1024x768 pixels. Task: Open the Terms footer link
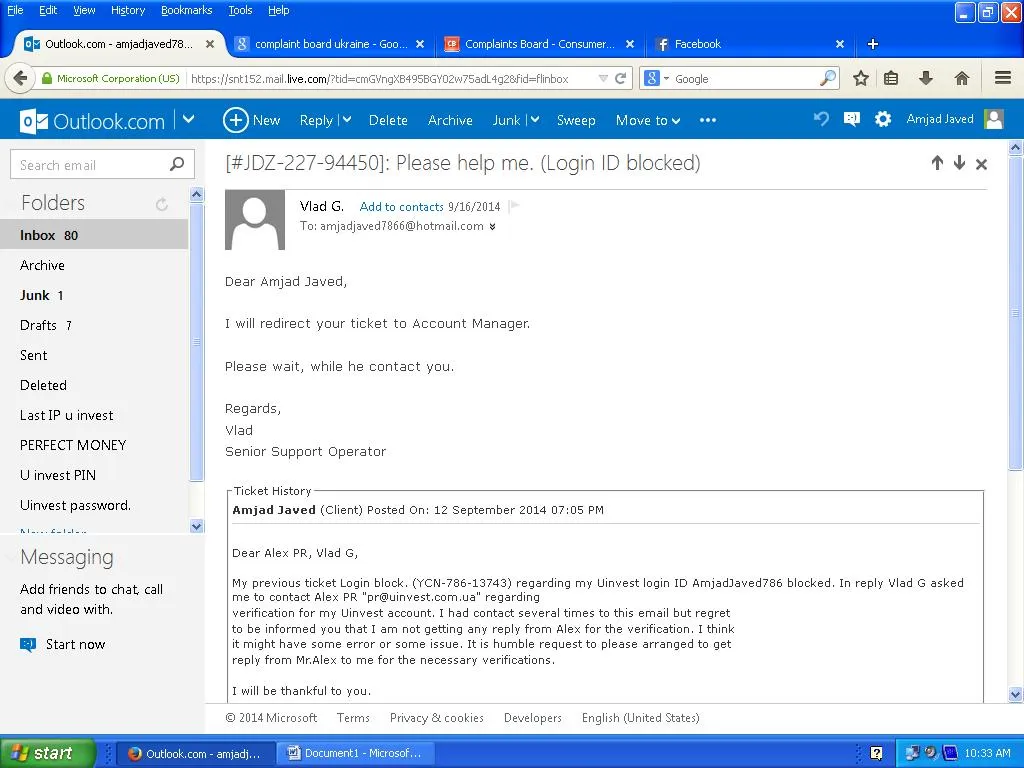tap(353, 718)
